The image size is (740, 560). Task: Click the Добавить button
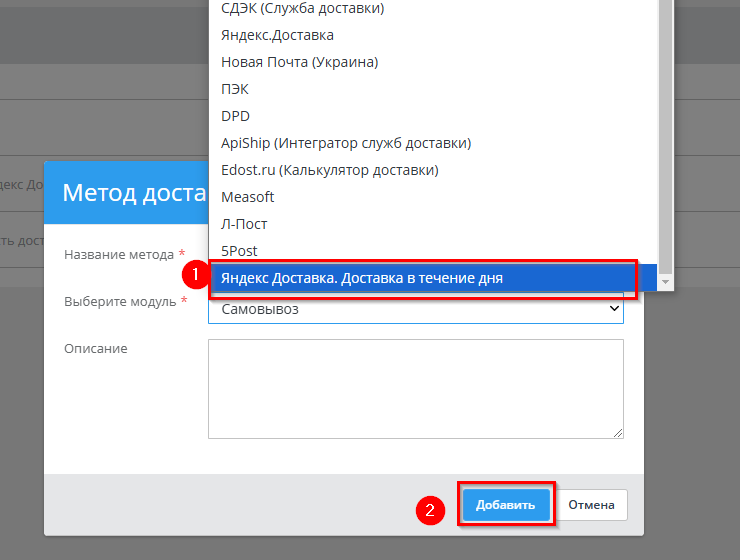pyautogui.click(x=505, y=505)
